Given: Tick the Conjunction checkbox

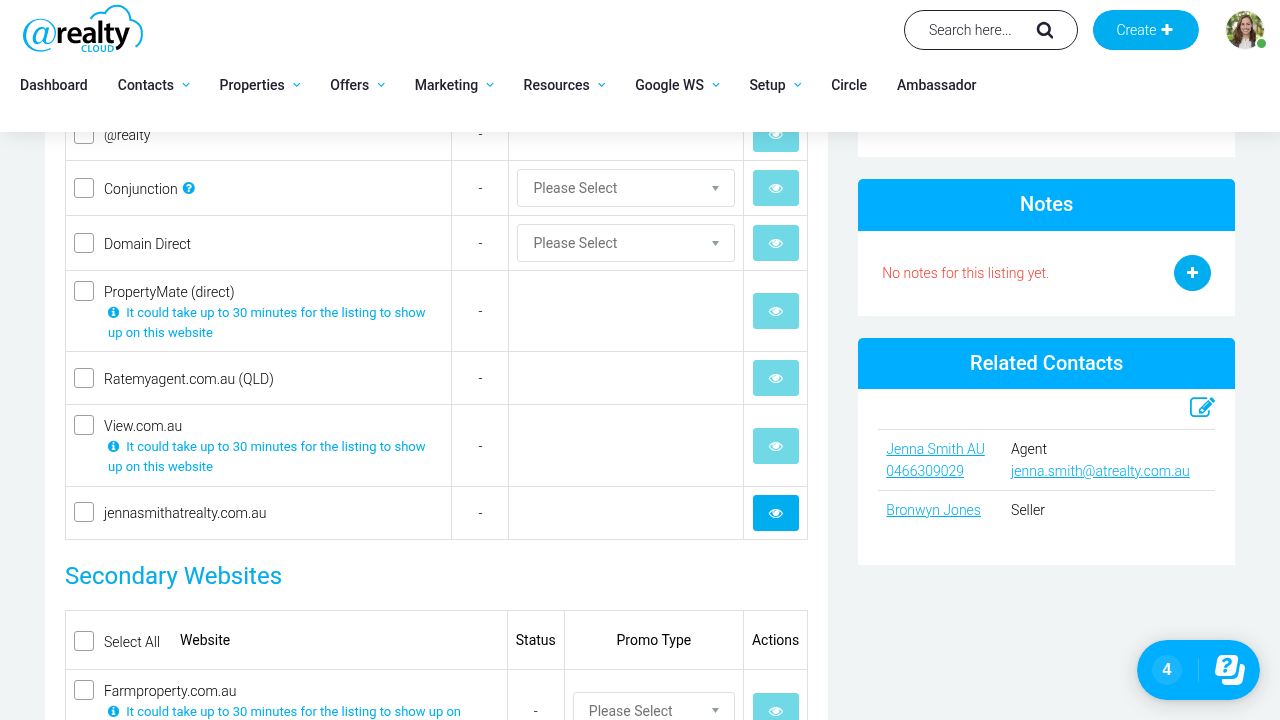Looking at the screenshot, I should coord(84,188).
